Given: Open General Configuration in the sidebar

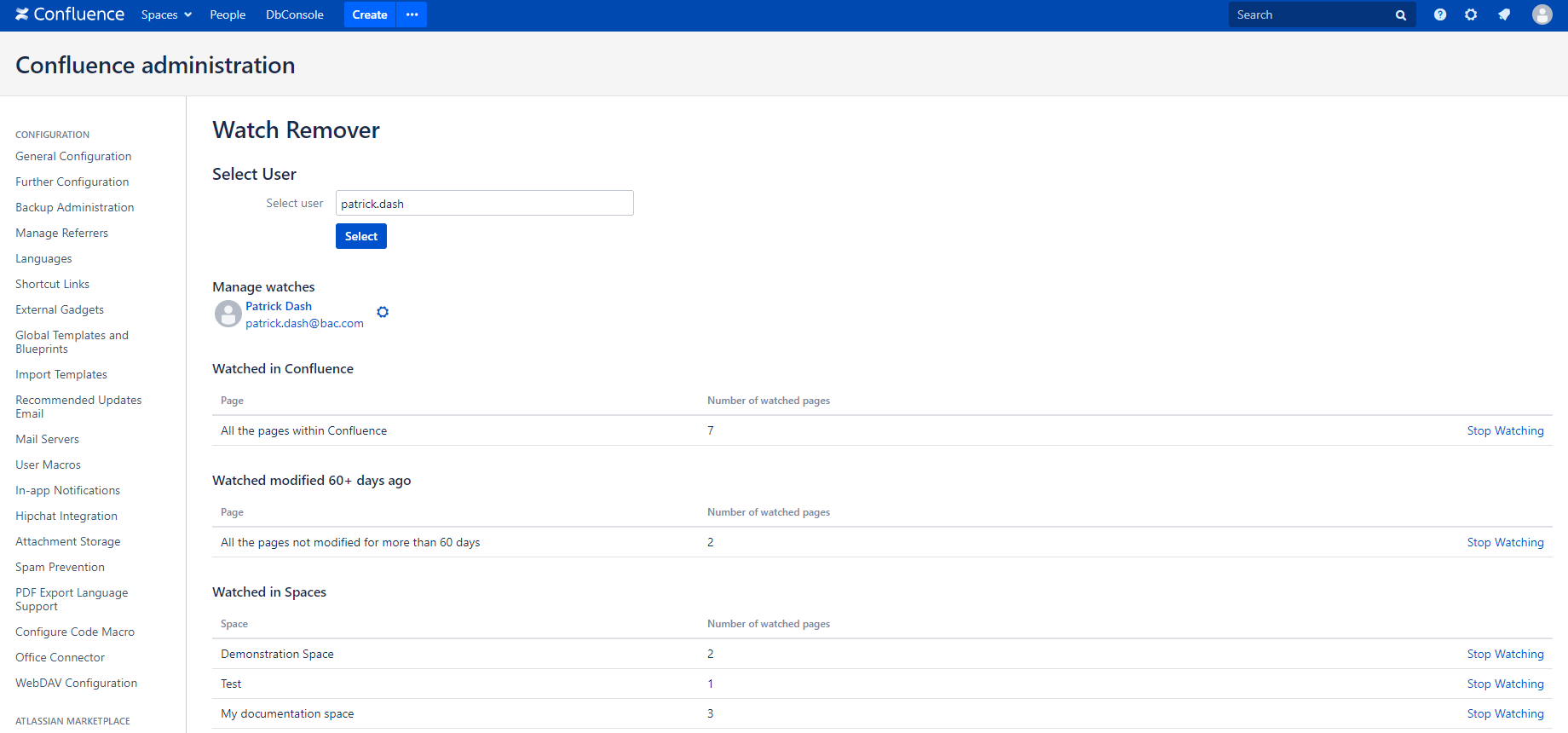Looking at the screenshot, I should click(73, 156).
